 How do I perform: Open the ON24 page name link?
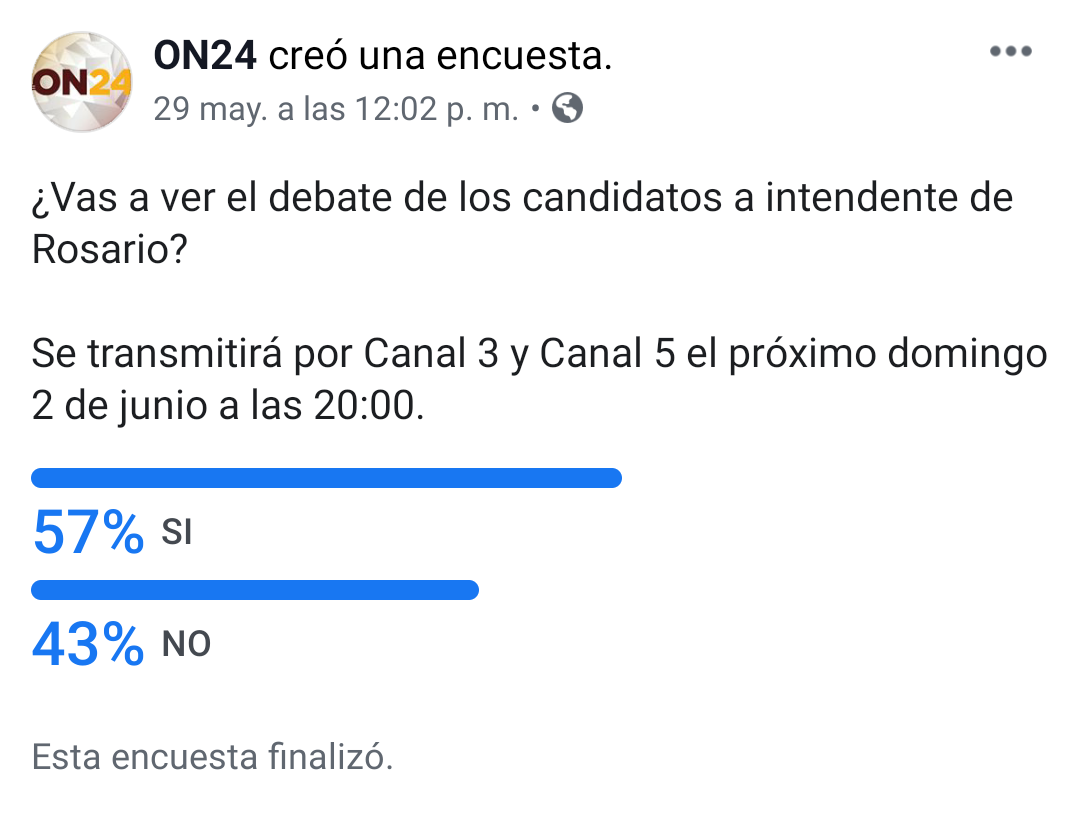[x=205, y=56]
